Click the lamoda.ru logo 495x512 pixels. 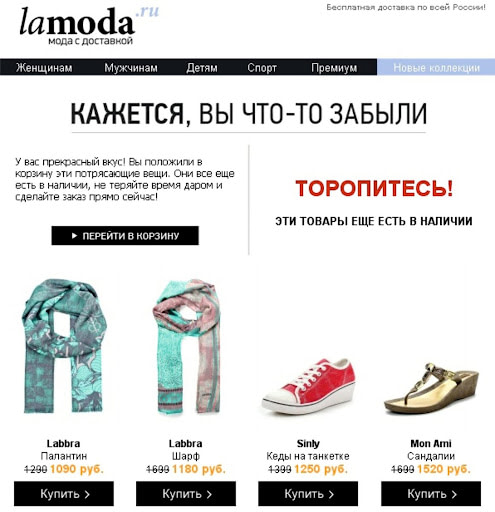(x=89, y=25)
